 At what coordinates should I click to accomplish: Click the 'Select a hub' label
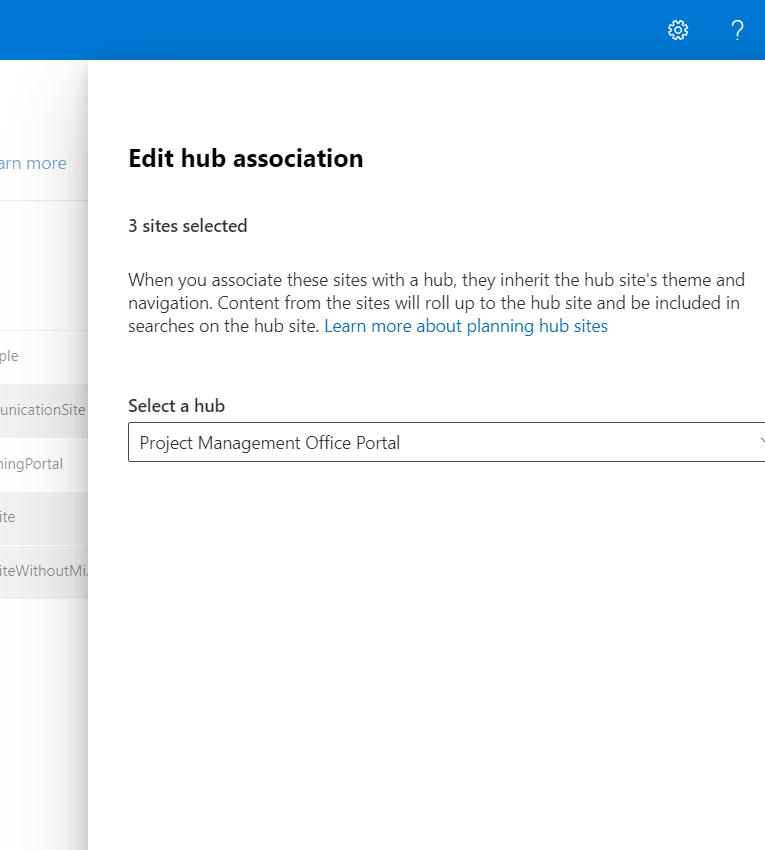click(176, 405)
